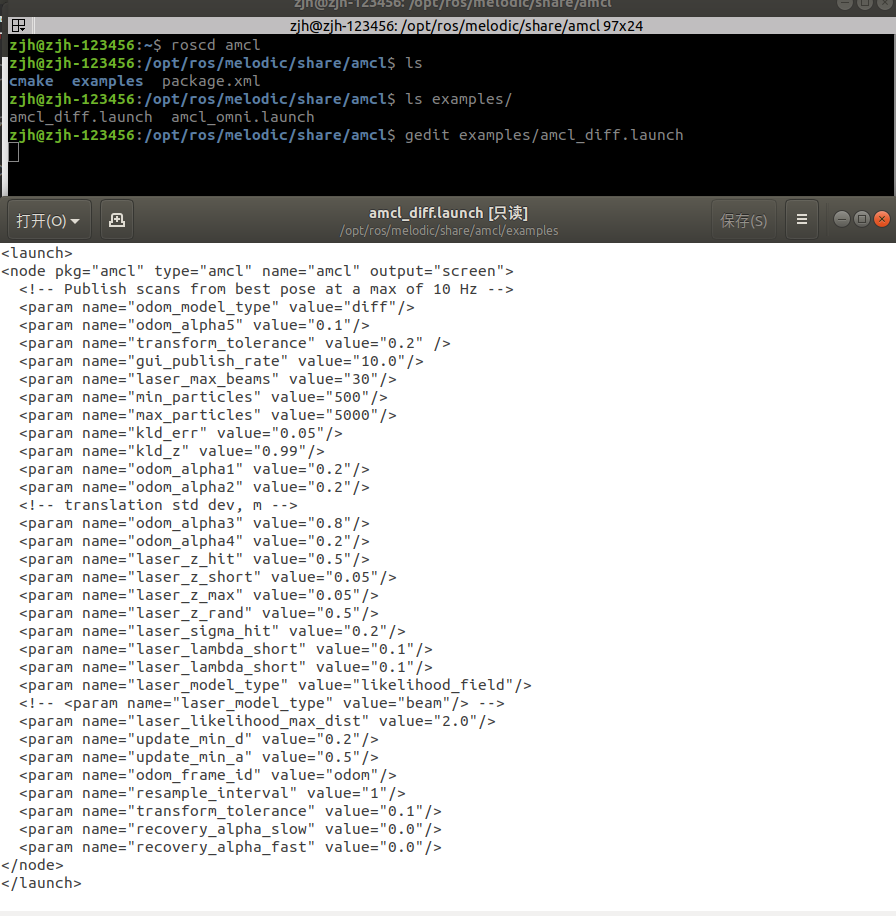The image size is (896, 916).
Task: Click the gedit examples/amcl_diff.launch command
Action: (x=544, y=136)
